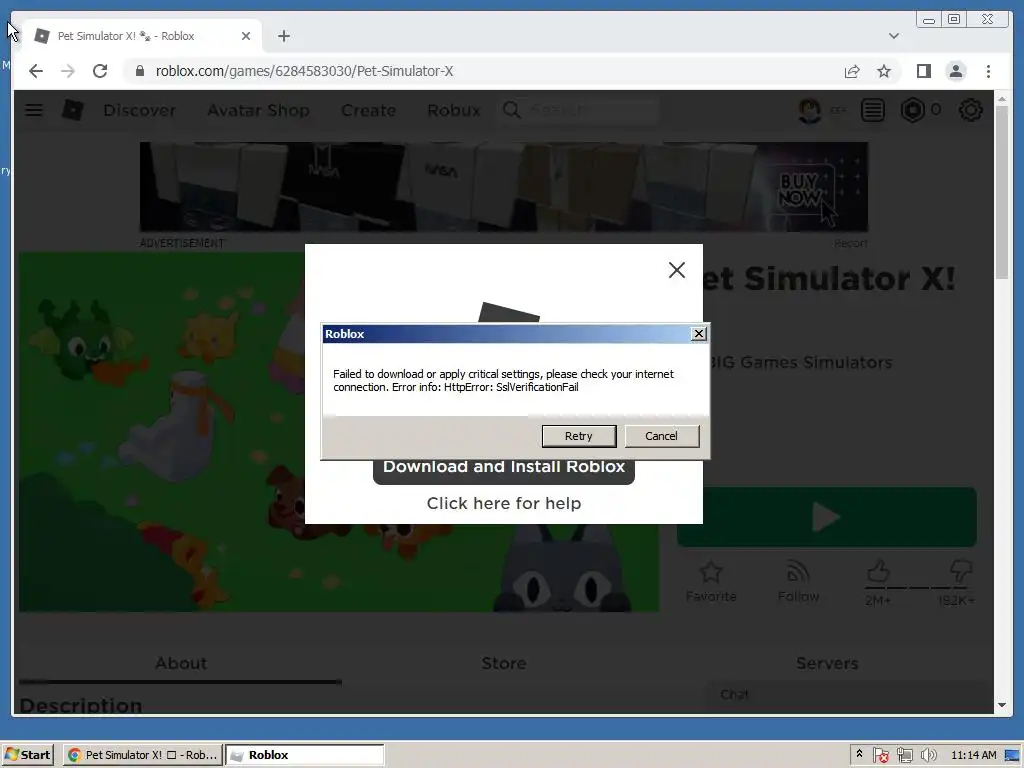View site security lock info
1024x768 pixels.
pos(139,71)
